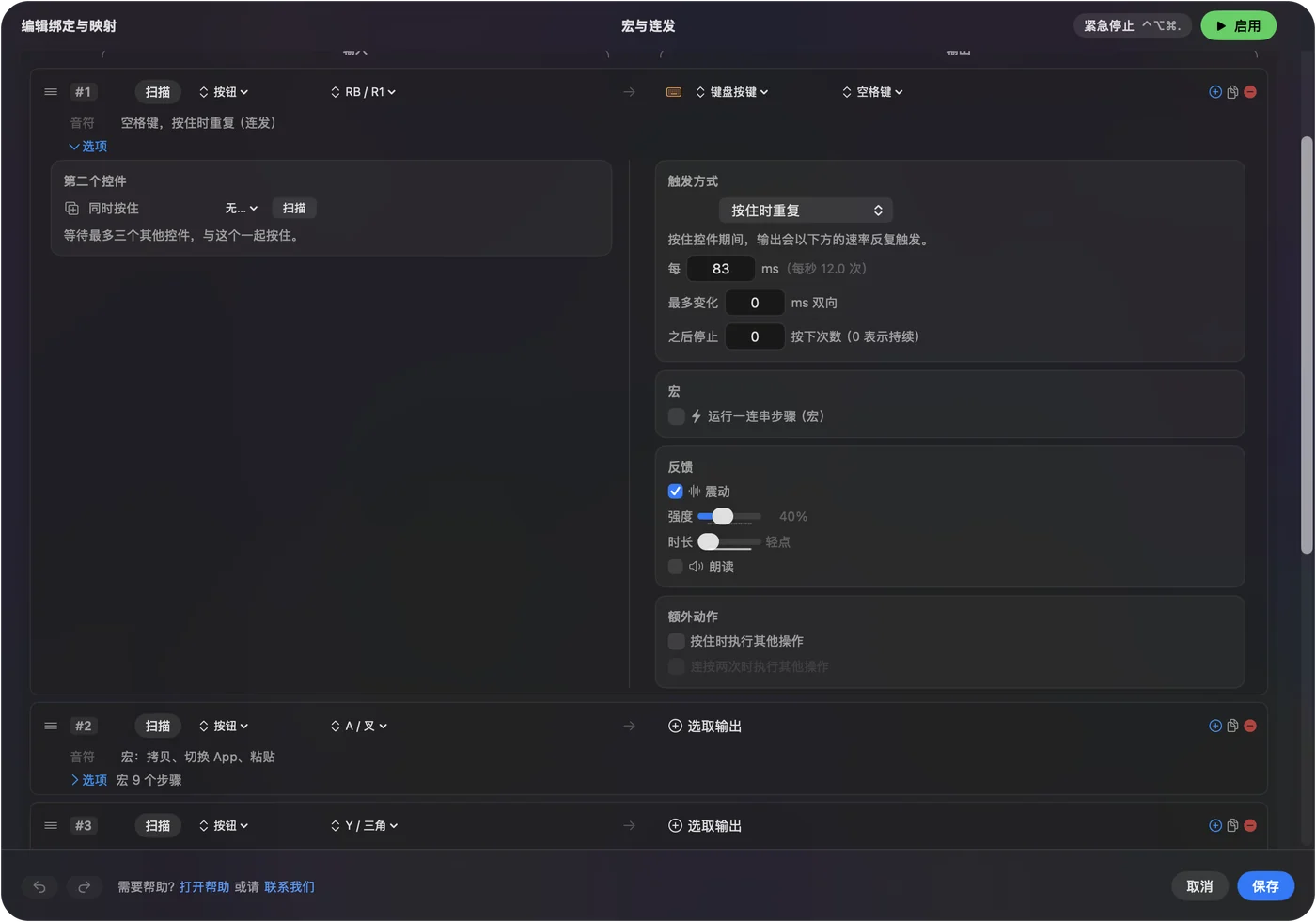1316x922 pixels.
Task: Uncheck the 震动 vibration checkbox
Action: [676, 492]
